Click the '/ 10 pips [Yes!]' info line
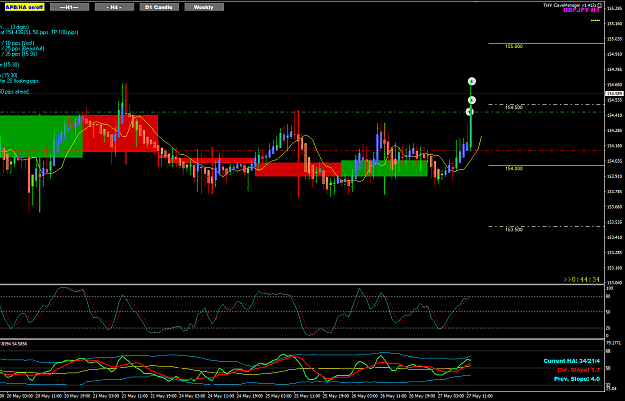This screenshot has width=625, height=401. click(x=18, y=43)
